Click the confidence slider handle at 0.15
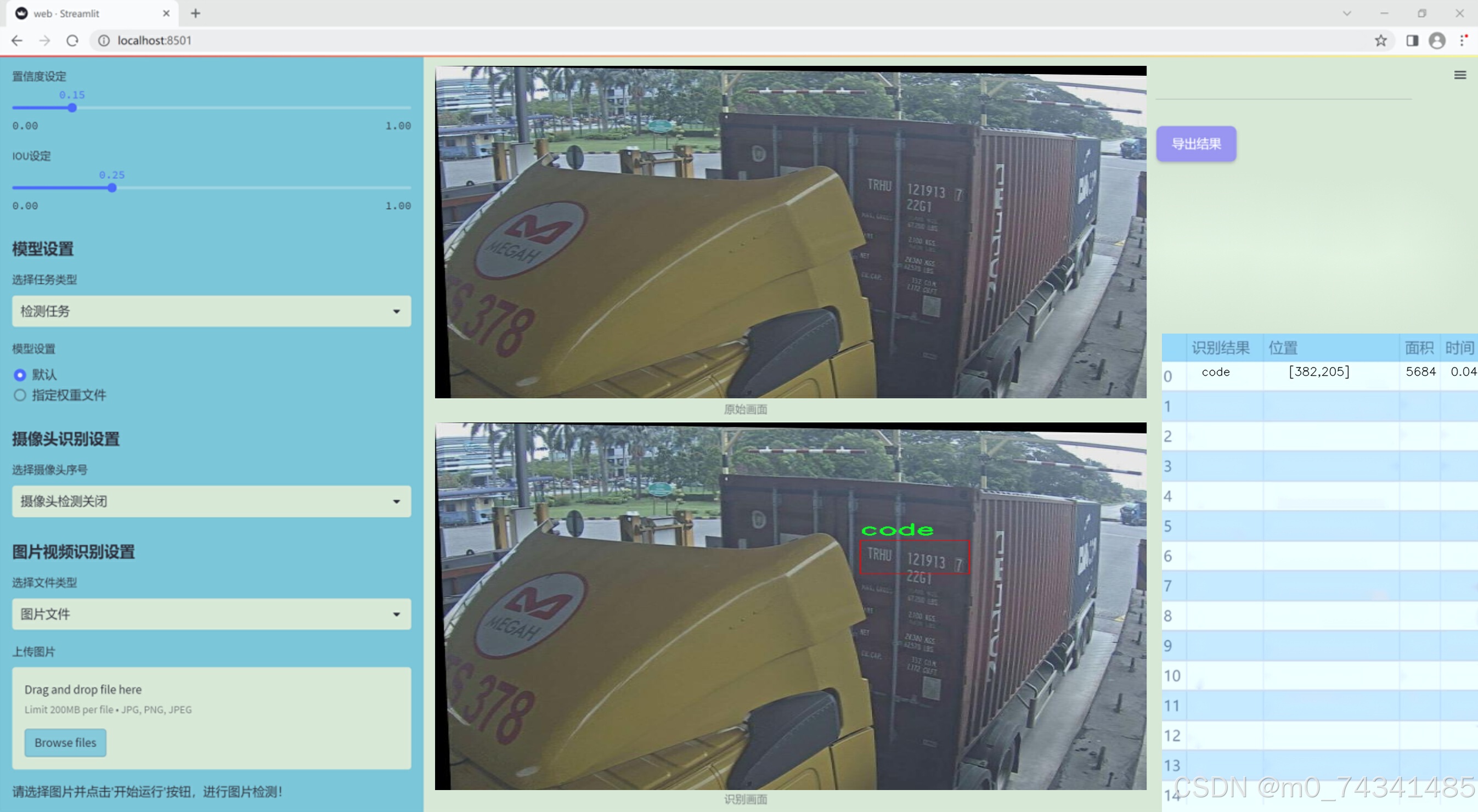The image size is (1478, 812). click(x=72, y=108)
